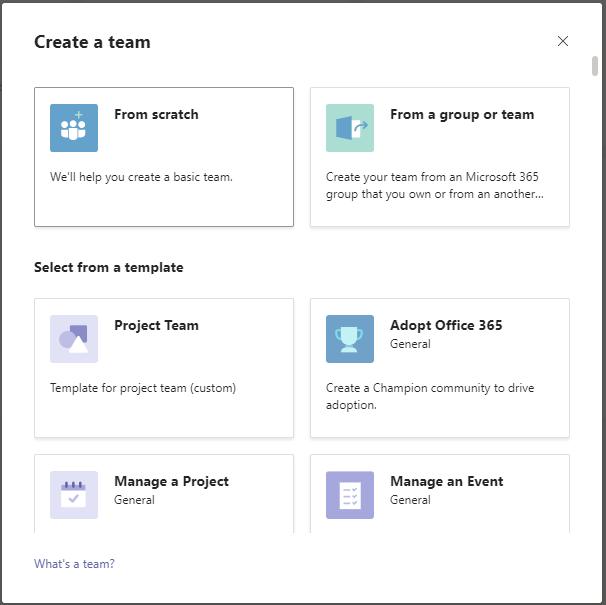The image size is (606, 605).
Task: Select the Project Team shapes icon
Action: click(x=74, y=339)
